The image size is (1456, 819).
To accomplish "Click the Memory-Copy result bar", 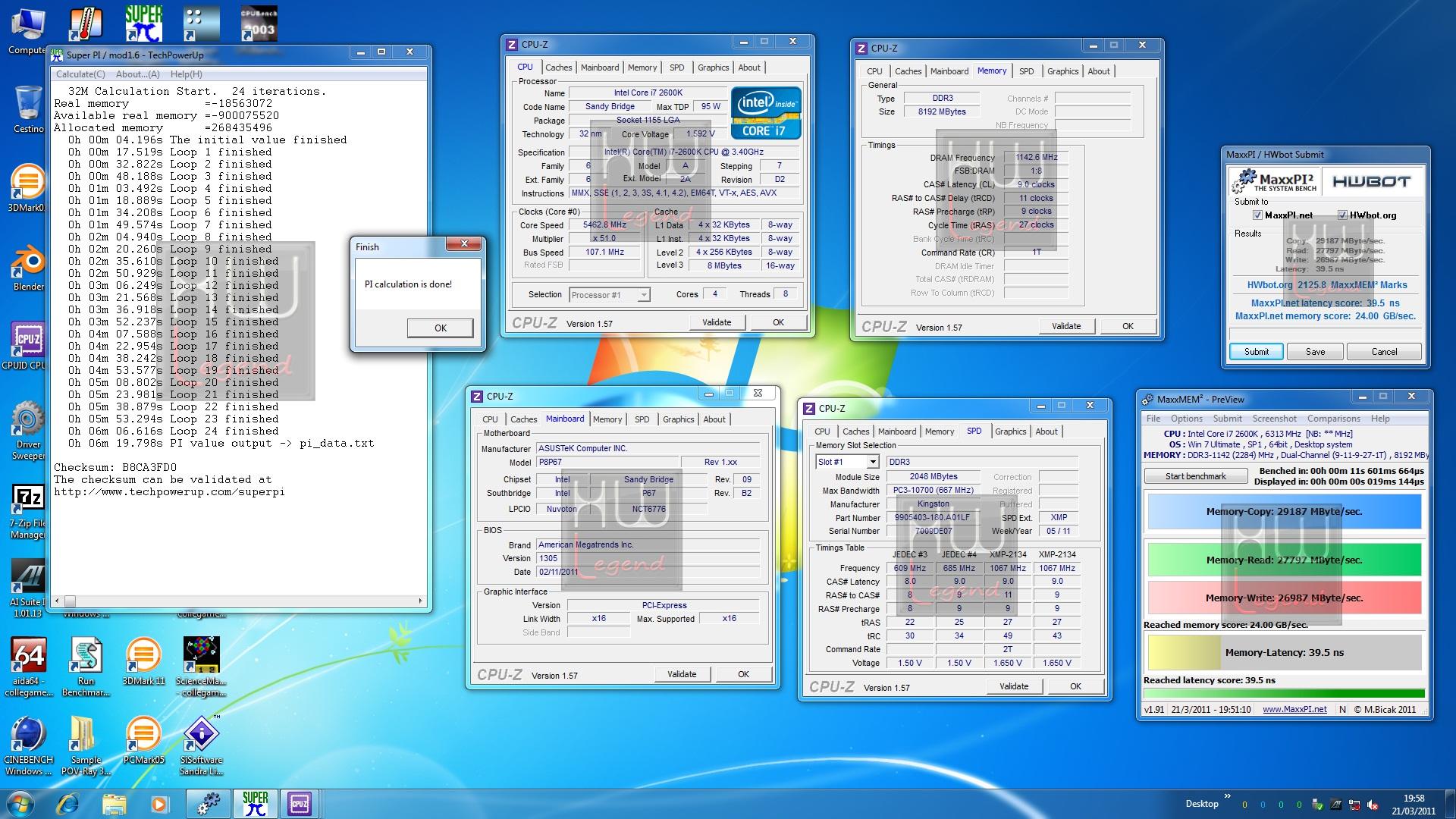I will [x=1284, y=512].
